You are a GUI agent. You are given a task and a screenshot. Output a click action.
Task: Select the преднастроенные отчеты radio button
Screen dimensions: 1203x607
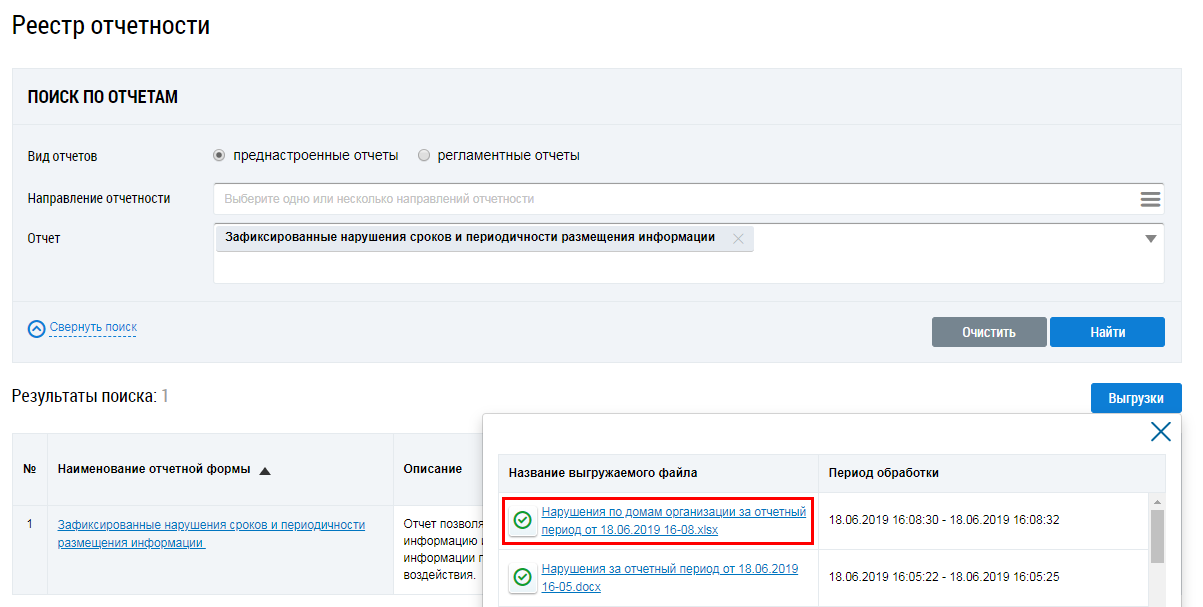(219, 156)
